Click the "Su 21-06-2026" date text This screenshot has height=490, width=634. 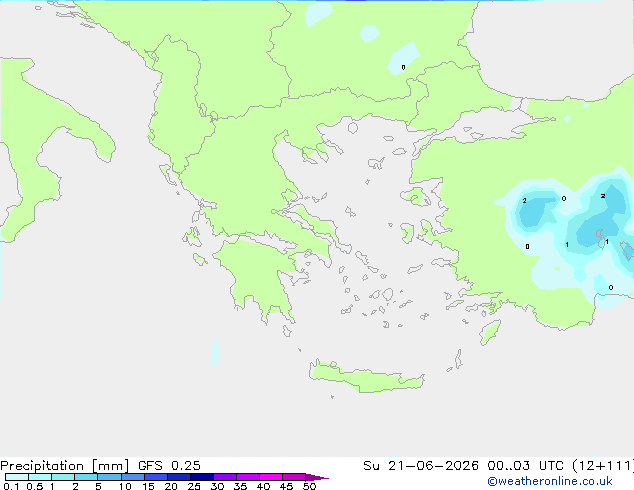click(x=421, y=466)
